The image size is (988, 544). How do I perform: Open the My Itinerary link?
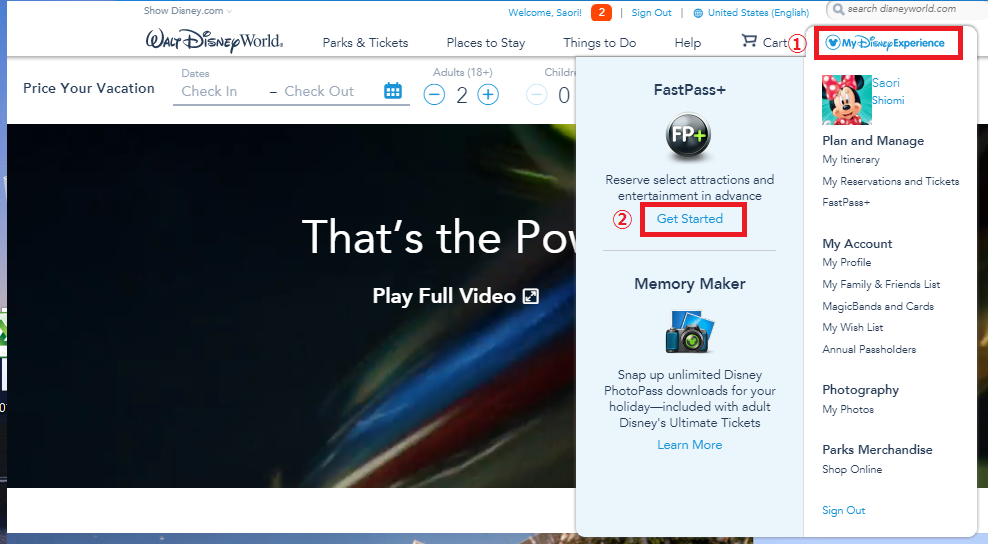(851, 159)
